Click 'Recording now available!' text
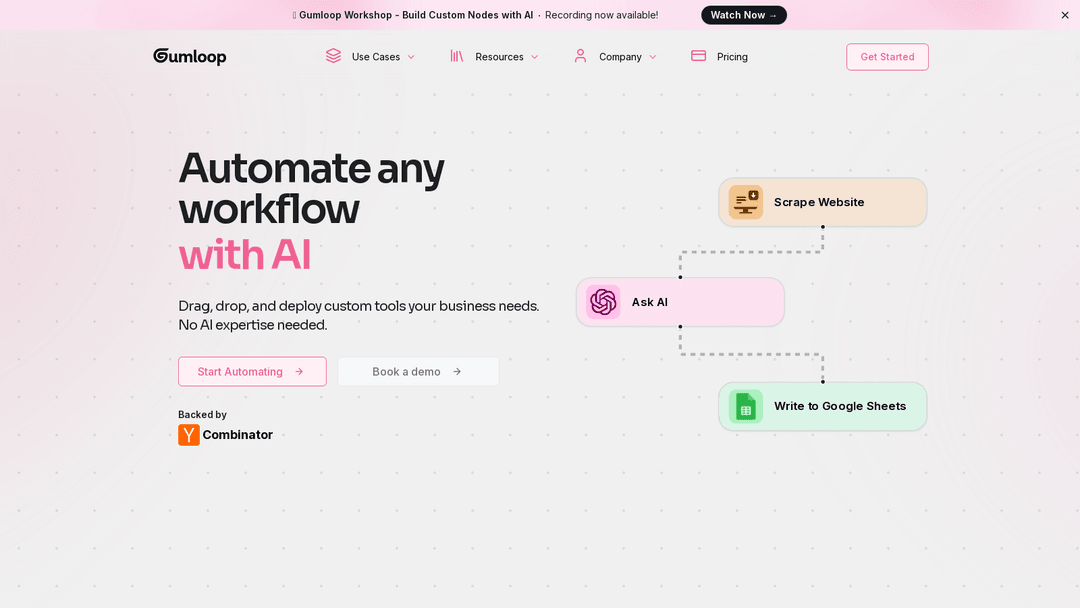The width and height of the screenshot is (1080, 608). pos(601,15)
